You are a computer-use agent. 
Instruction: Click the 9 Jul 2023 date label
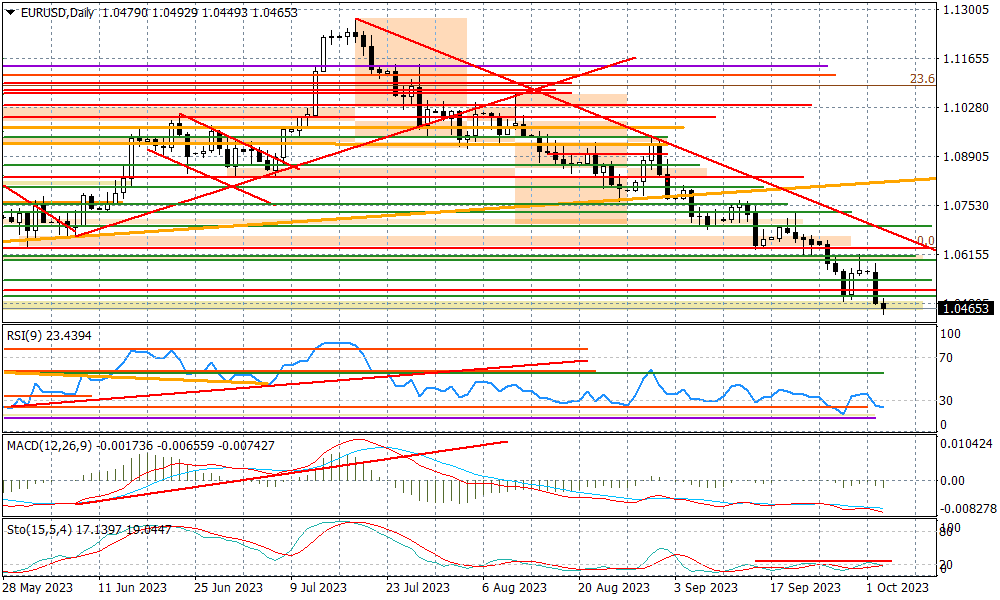coord(318,588)
